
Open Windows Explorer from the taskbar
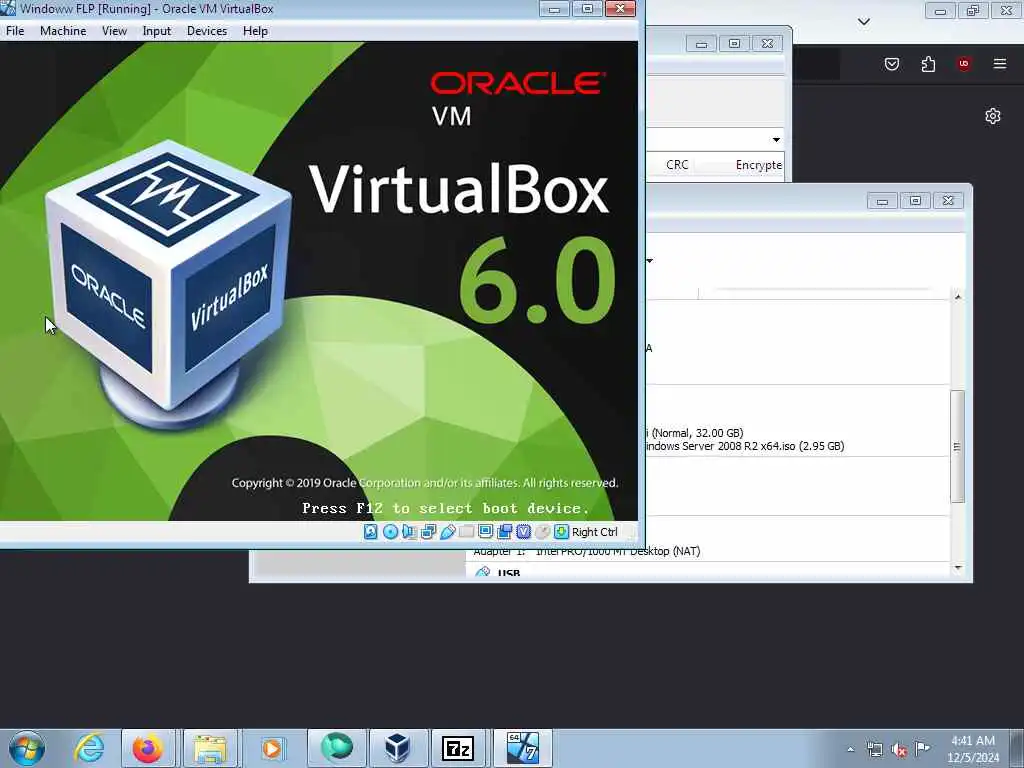[210, 748]
